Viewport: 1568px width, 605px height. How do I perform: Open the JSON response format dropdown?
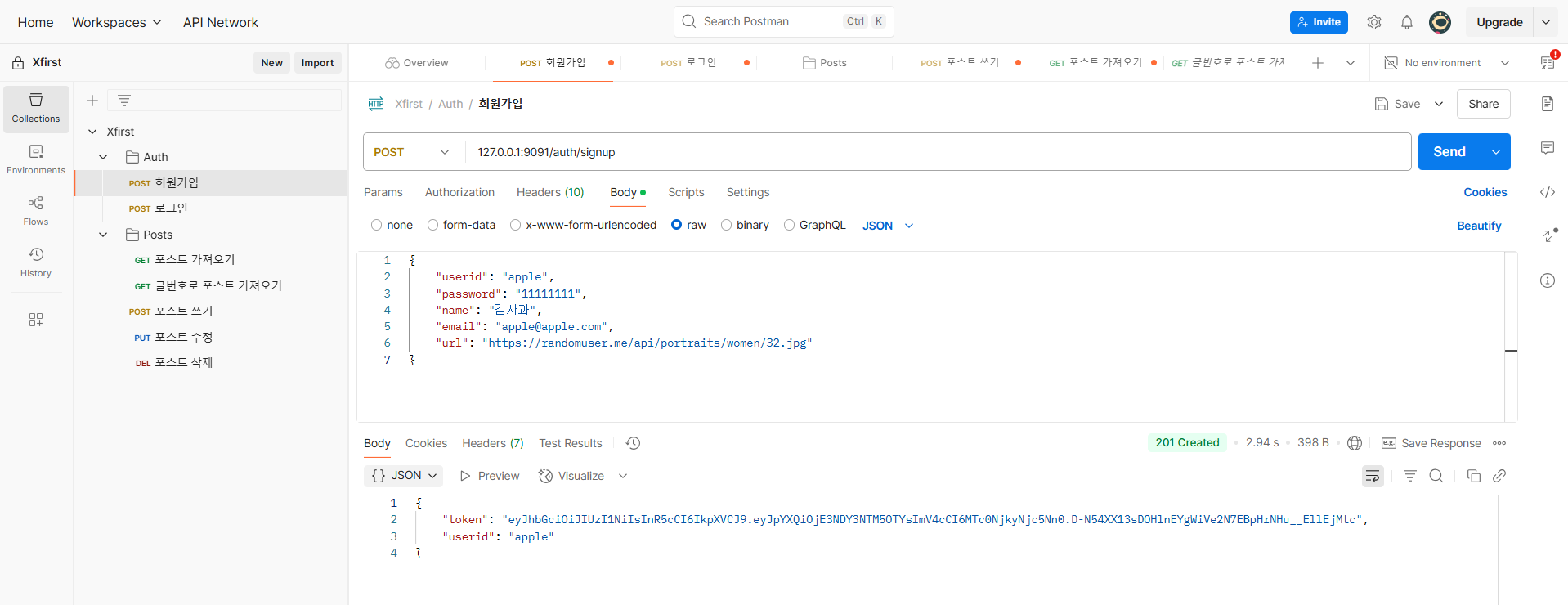404,476
